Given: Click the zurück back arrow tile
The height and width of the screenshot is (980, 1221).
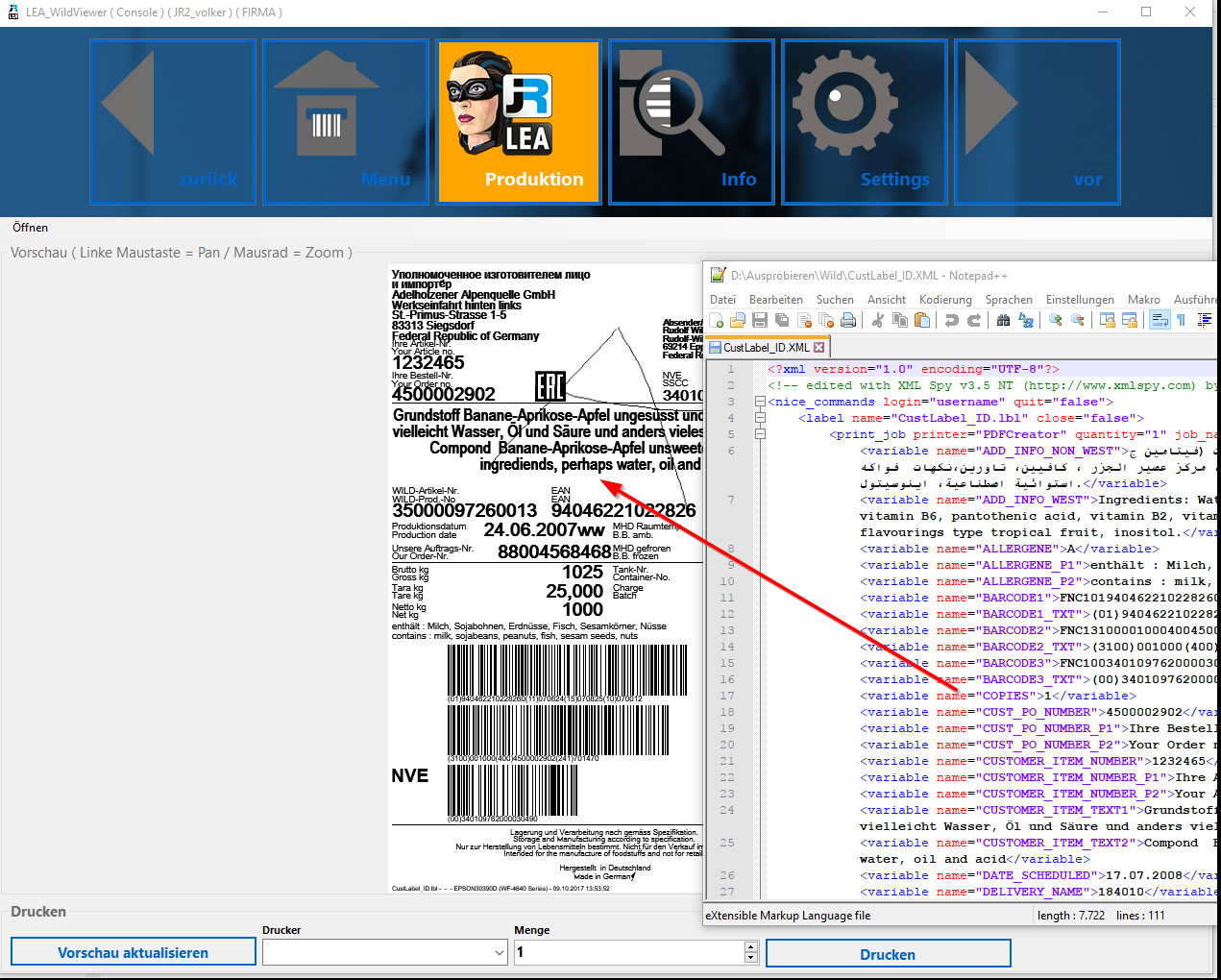Looking at the screenshot, I should (173, 122).
